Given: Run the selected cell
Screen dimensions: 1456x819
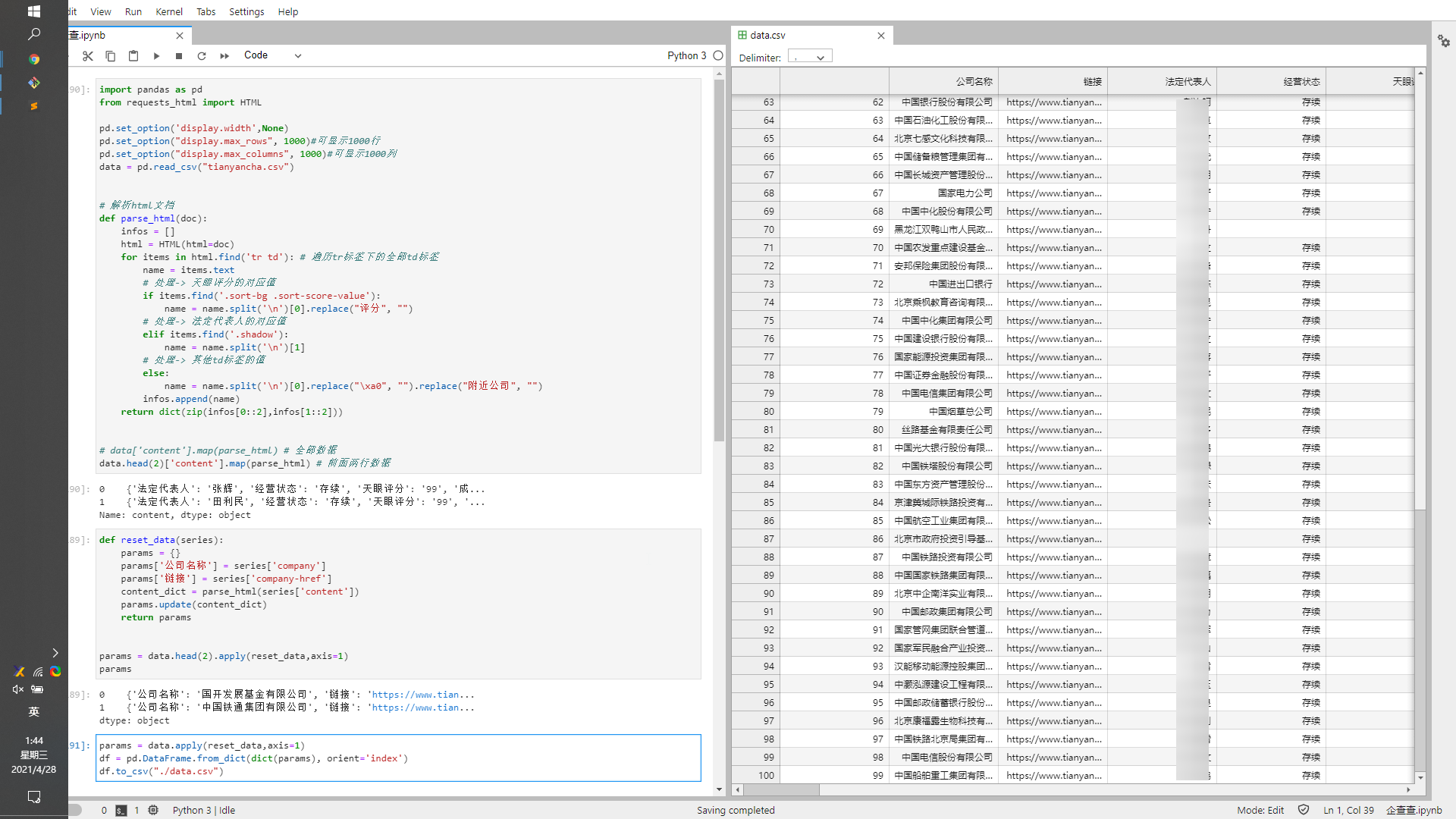Looking at the screenshot, I should [156, 55].
